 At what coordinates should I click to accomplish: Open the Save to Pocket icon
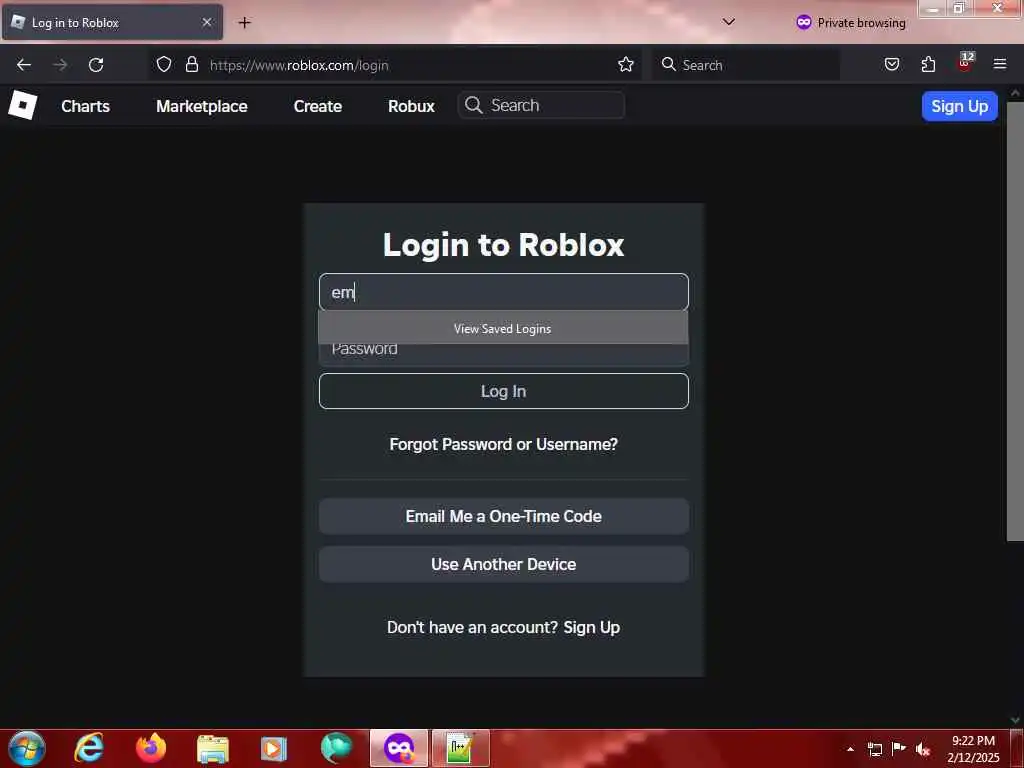click(x=891, y=64)
